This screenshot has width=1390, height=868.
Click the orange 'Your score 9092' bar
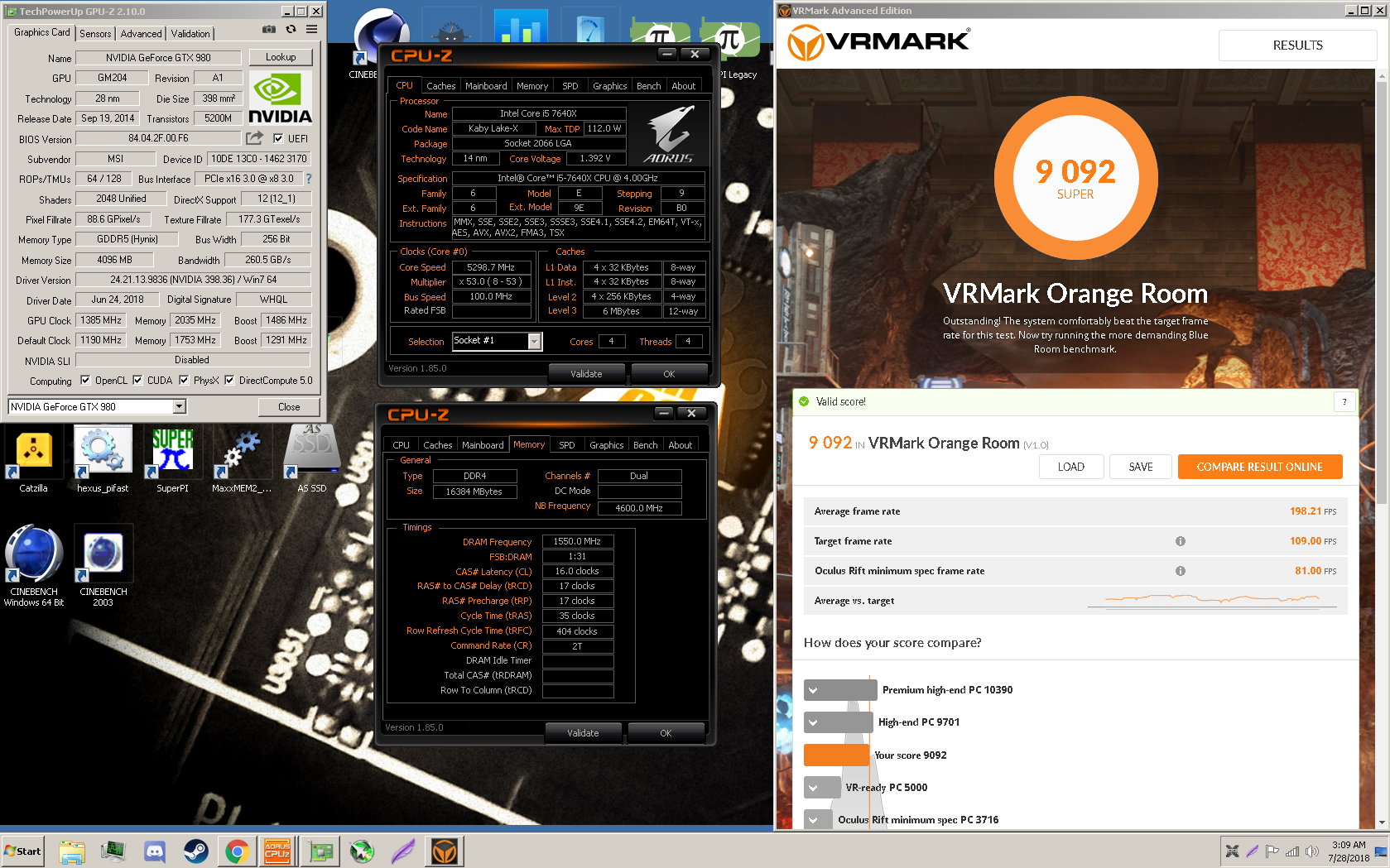(836, 755)
